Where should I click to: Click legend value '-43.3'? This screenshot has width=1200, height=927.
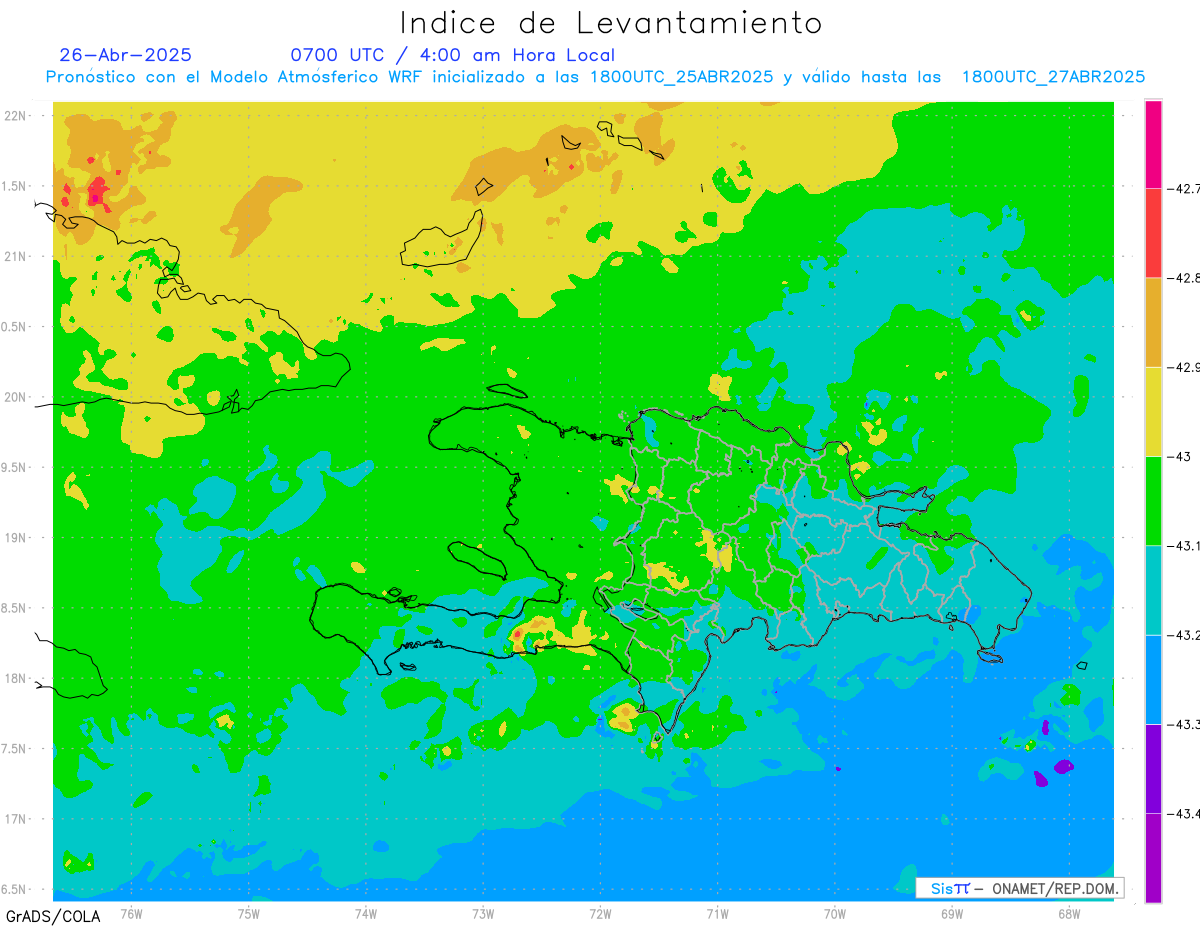(x=1183, y=724)
